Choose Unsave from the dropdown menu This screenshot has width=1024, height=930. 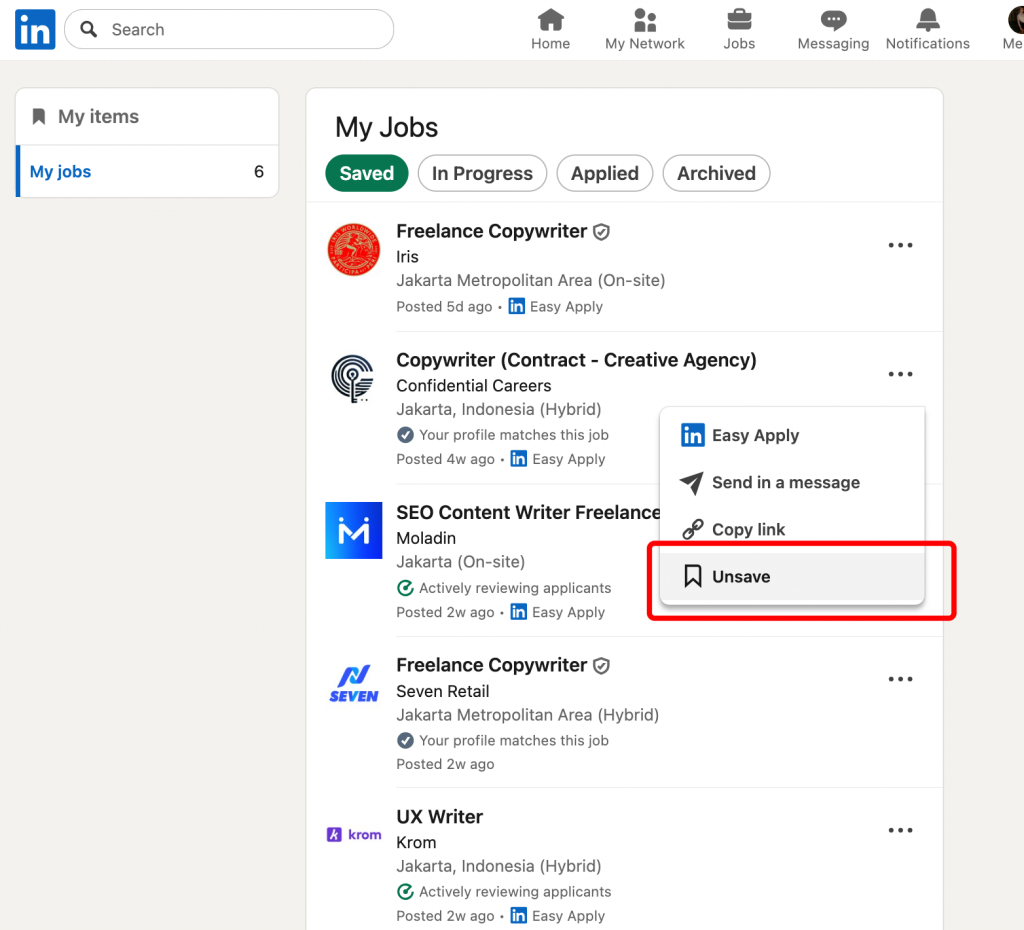(741, 577)
